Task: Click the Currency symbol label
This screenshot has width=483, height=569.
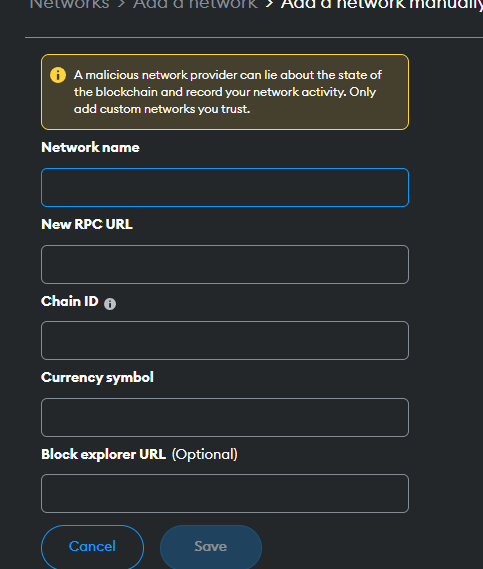Action: [x=97, y=378]
